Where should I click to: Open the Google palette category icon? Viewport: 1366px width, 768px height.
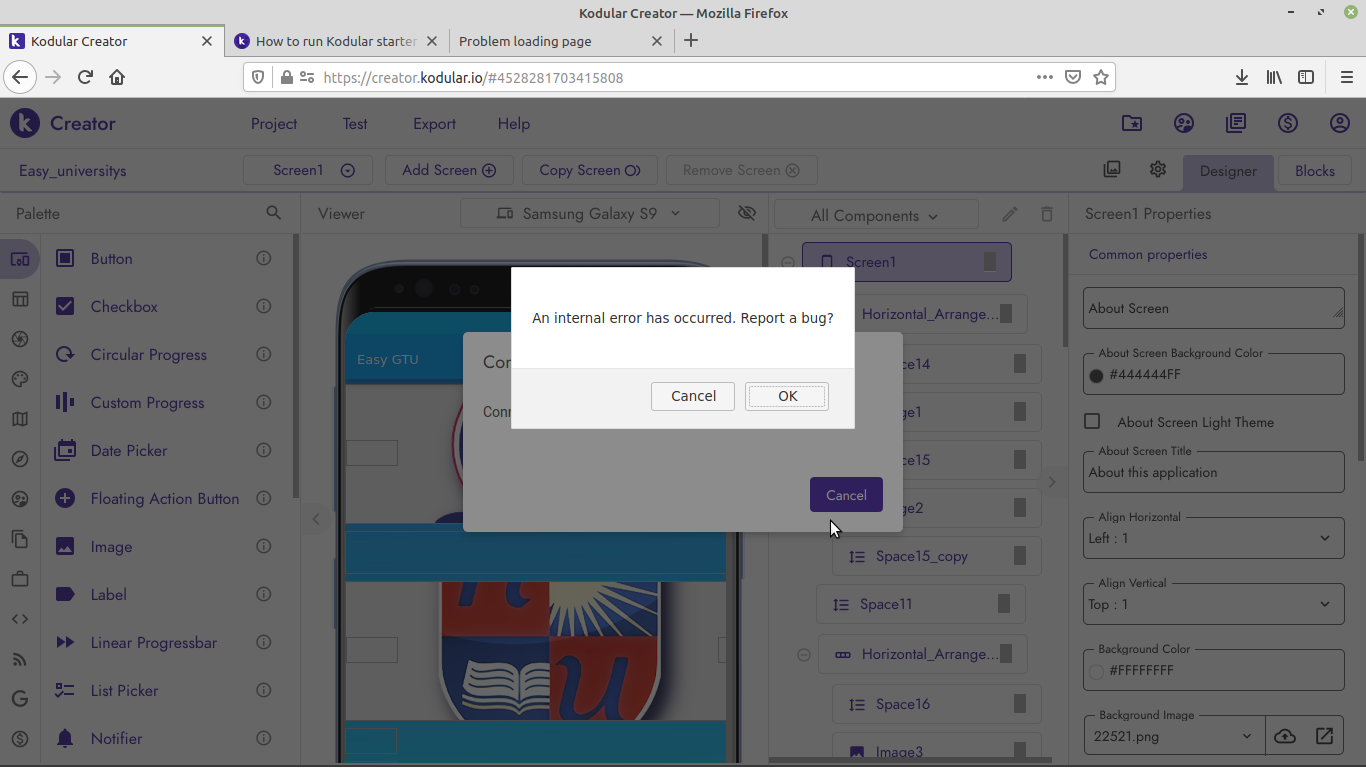pyautogui.click(x=20, y=699)
